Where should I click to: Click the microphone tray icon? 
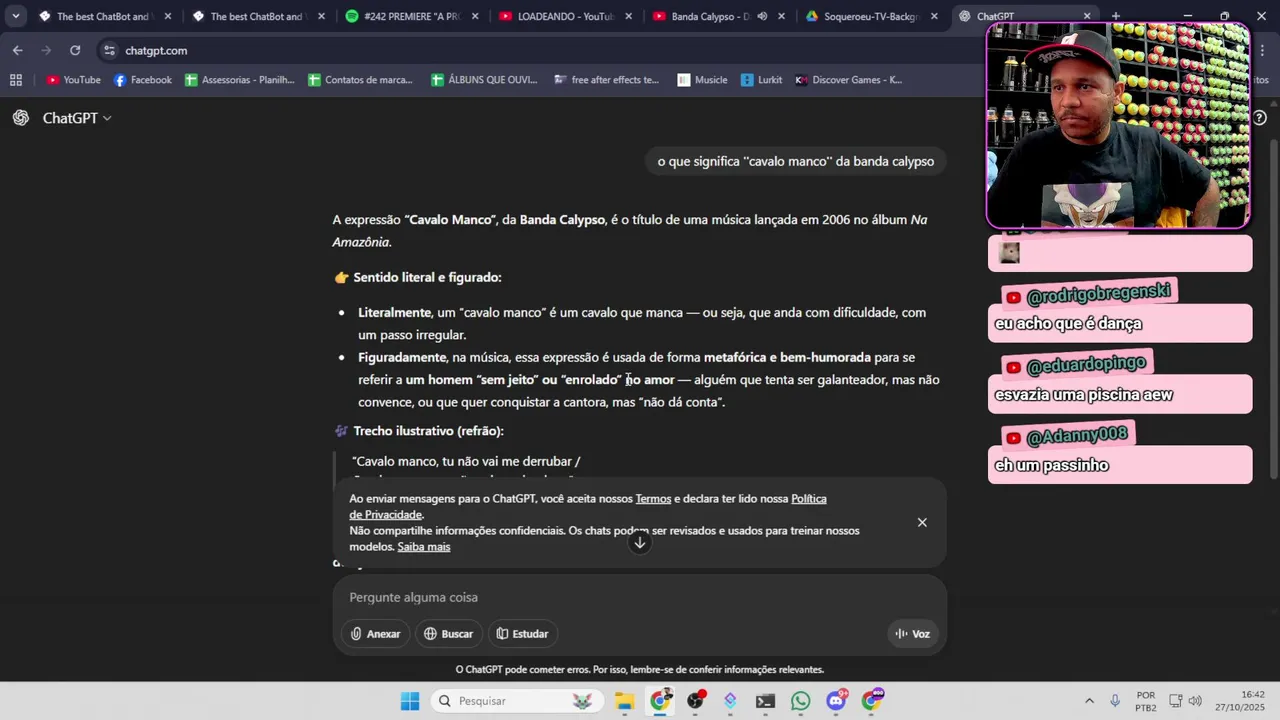pos(1116,701)
